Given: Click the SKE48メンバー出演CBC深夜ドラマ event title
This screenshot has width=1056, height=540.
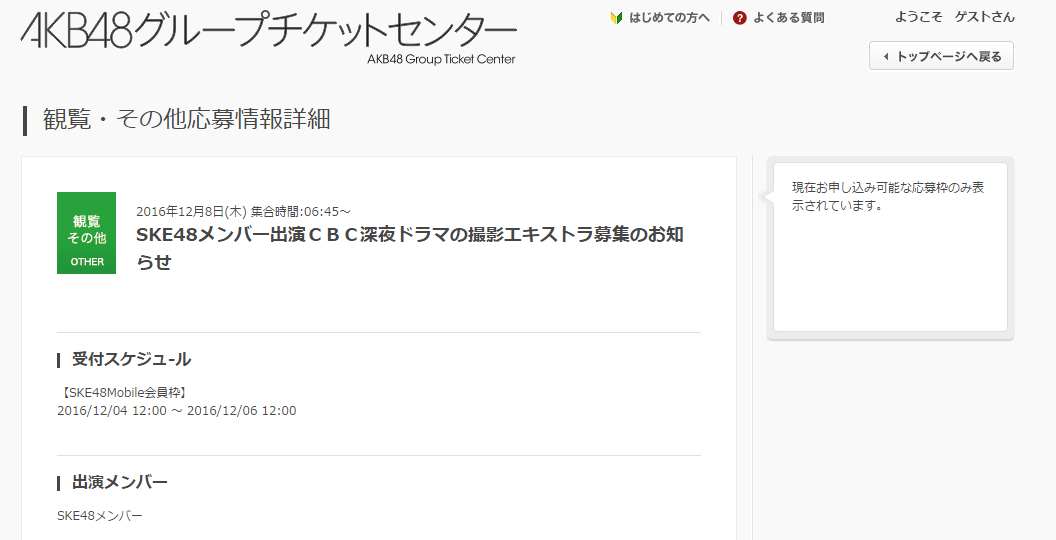Looking at the screenshot, I should coord(409,248).
